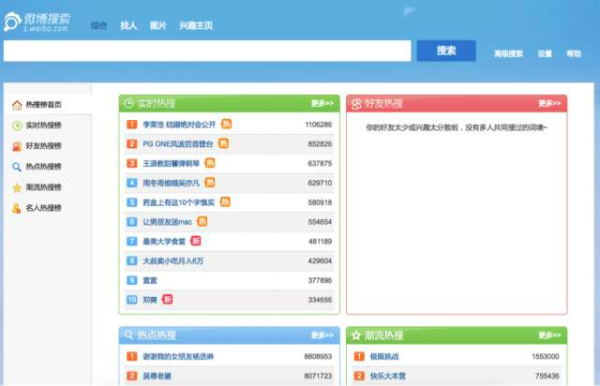Expand 更多>> in the 潮流热搜 panel

[x=549, y=336]
